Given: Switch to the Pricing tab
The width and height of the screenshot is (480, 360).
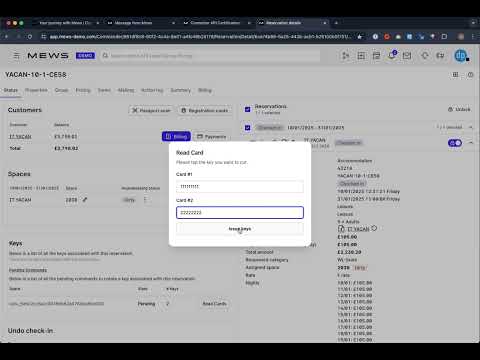Looking at the screenshot, I should pos(83,90).
